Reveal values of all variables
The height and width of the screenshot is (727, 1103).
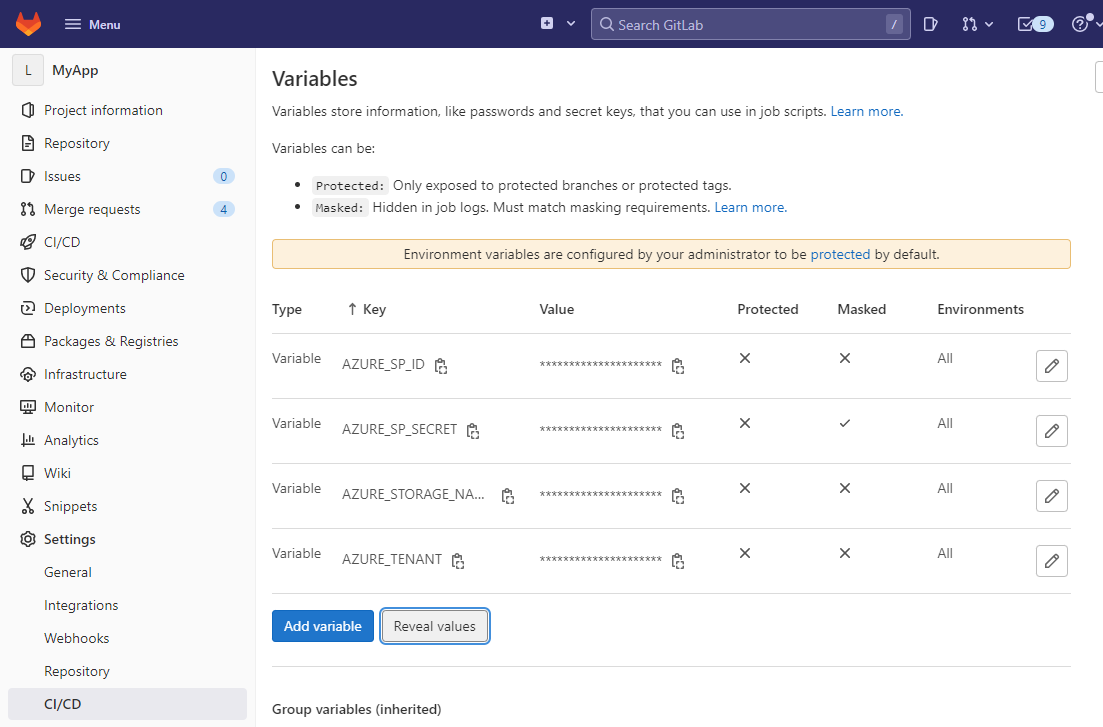[x=435, y=626]
